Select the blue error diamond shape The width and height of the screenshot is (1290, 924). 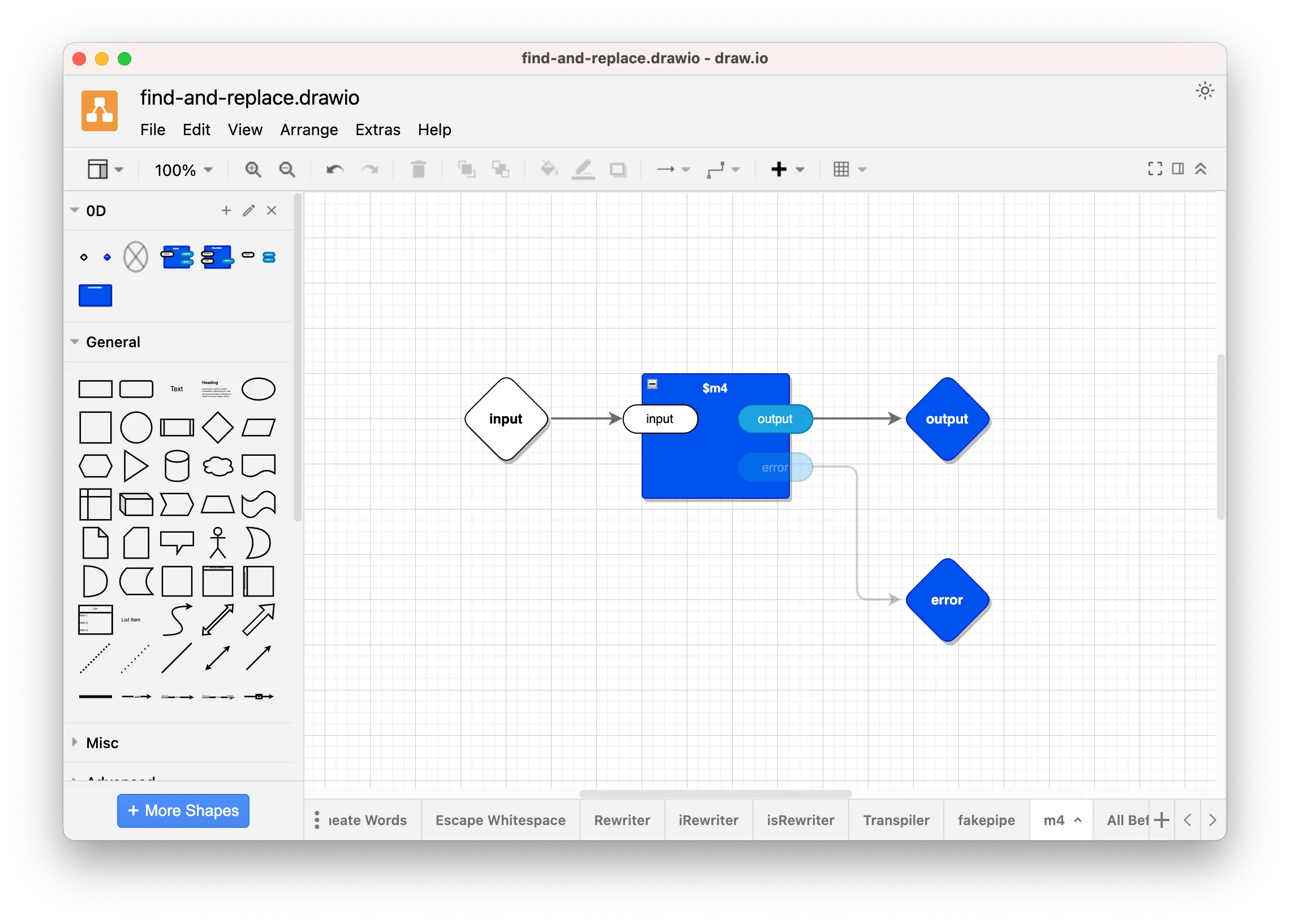(947, 600)
